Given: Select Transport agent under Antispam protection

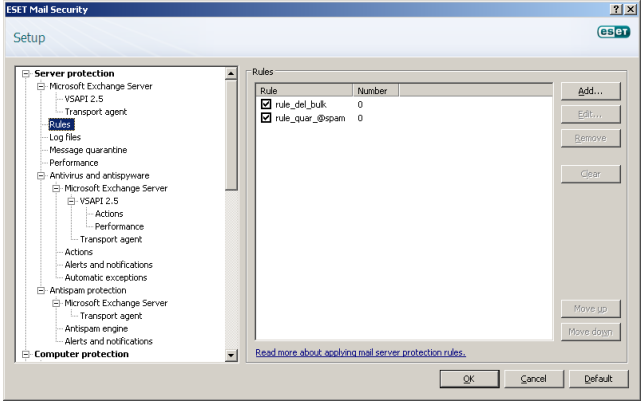Looking at the screenshot, I should (111, 316).
